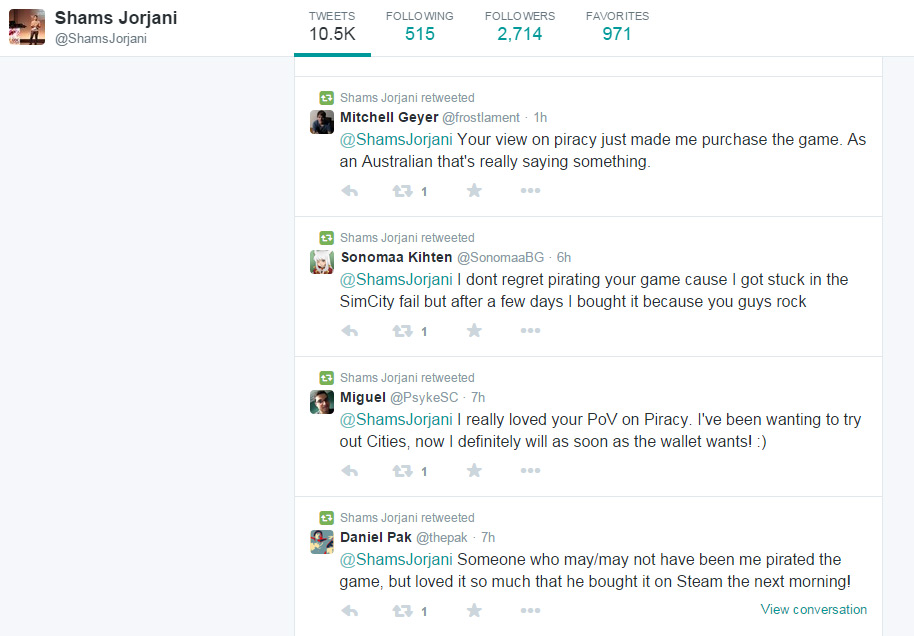Reply to Miguel's tweet
The width and height of the screenshot is (914, 636).
tap(350, 471)
